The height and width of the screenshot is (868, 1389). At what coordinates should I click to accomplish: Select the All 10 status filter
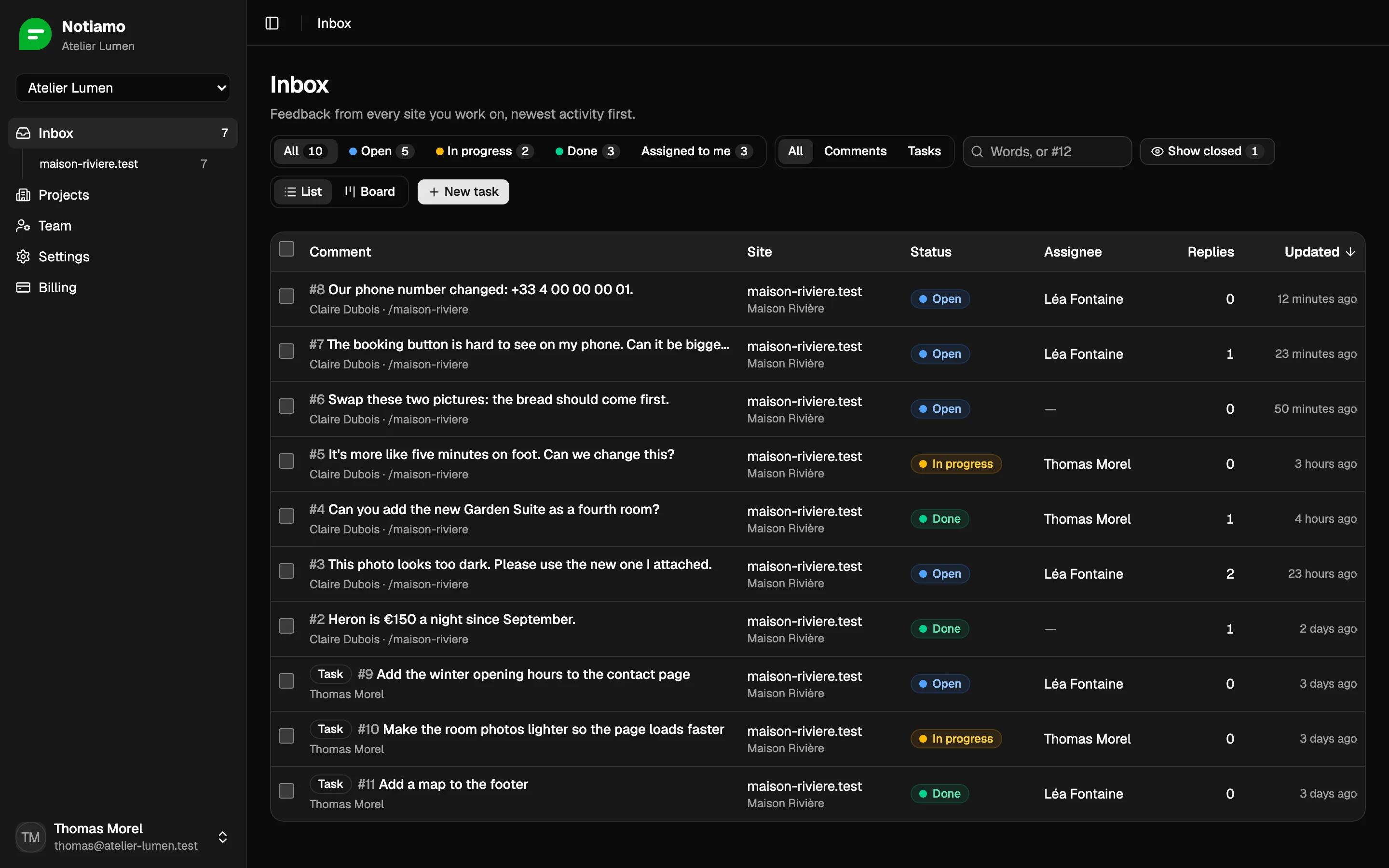click(x=304, y=151)
